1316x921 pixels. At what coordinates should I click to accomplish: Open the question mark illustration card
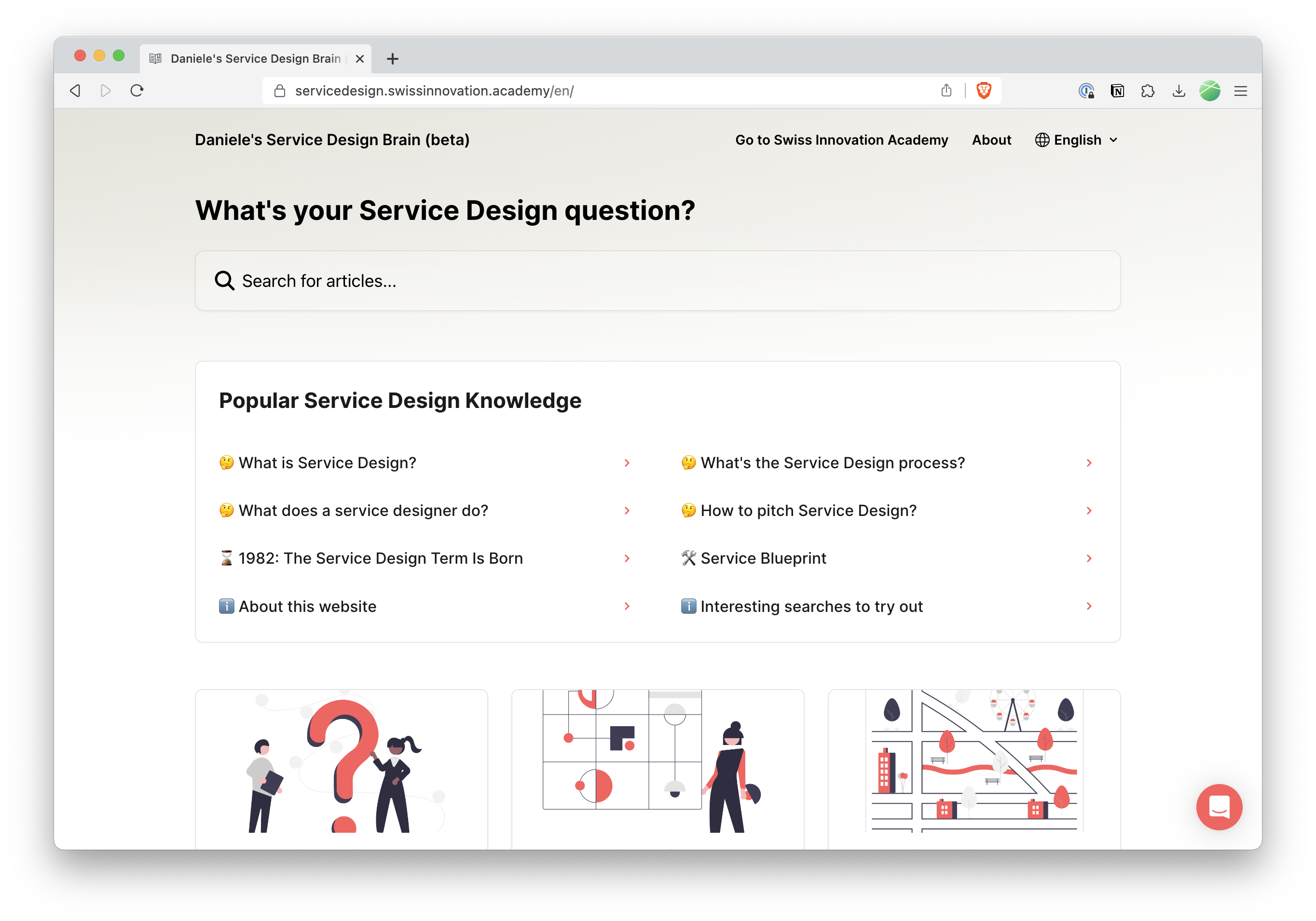[x=341, y=768]
